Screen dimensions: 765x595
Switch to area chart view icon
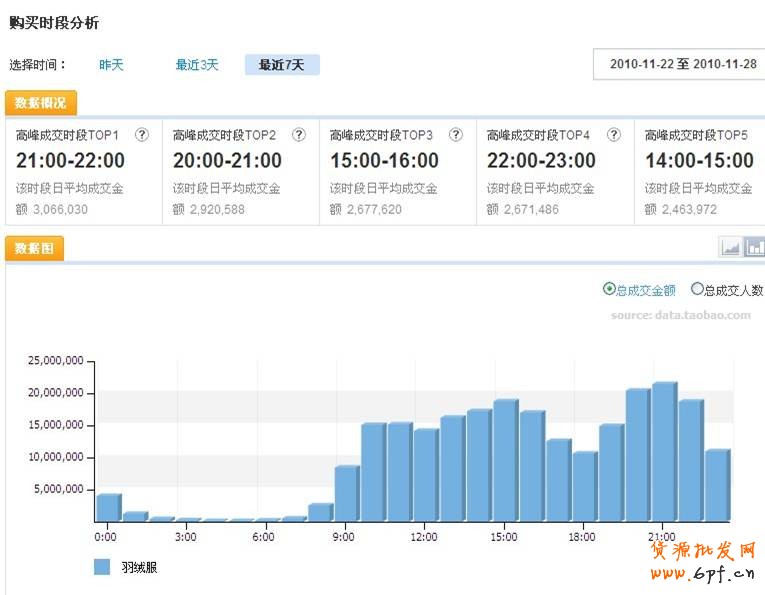click(731, 247)
